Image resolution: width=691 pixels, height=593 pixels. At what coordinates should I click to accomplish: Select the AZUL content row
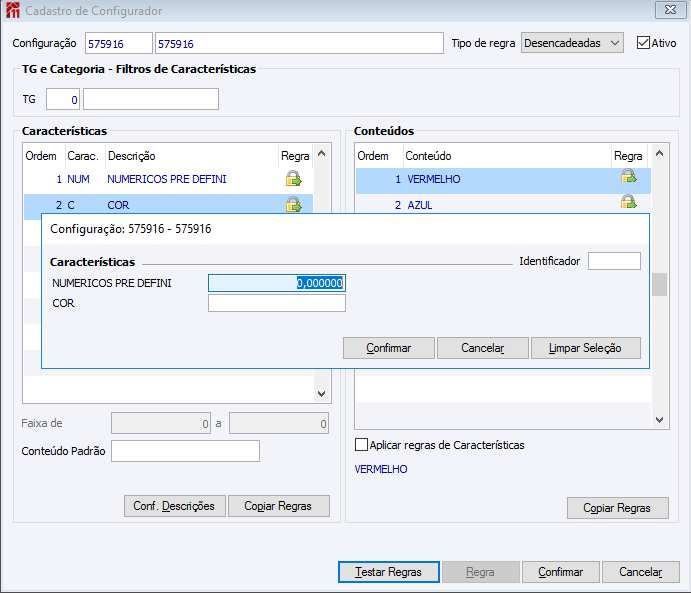[x=503, y=204]
